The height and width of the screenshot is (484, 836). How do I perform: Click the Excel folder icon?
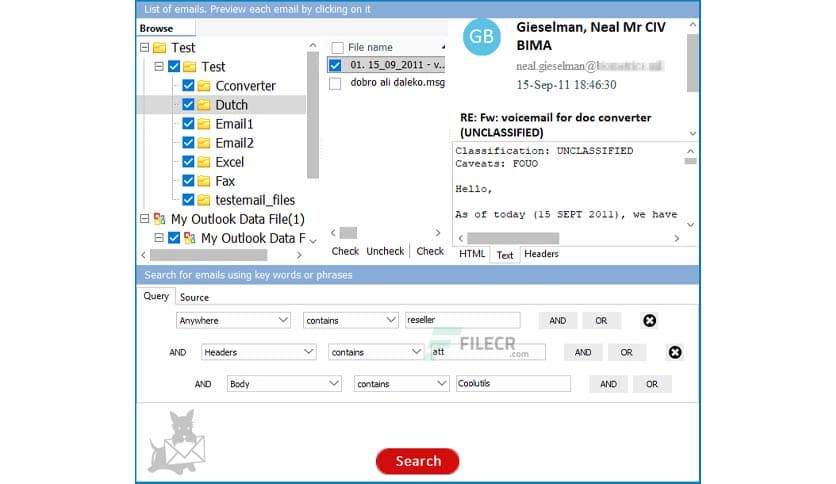click(204, 162)
